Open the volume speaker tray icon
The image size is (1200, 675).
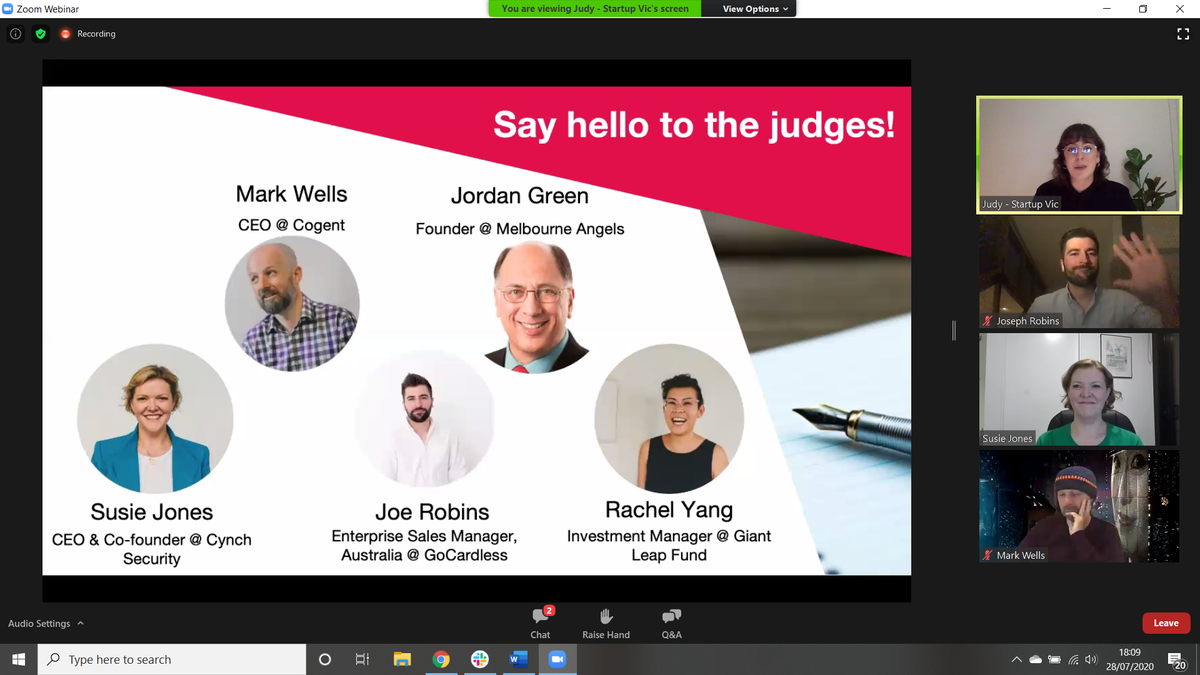(x=1091, y=660)
